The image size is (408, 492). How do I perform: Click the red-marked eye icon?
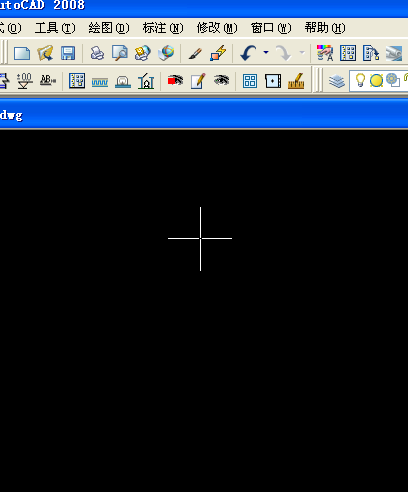(176, 81)
